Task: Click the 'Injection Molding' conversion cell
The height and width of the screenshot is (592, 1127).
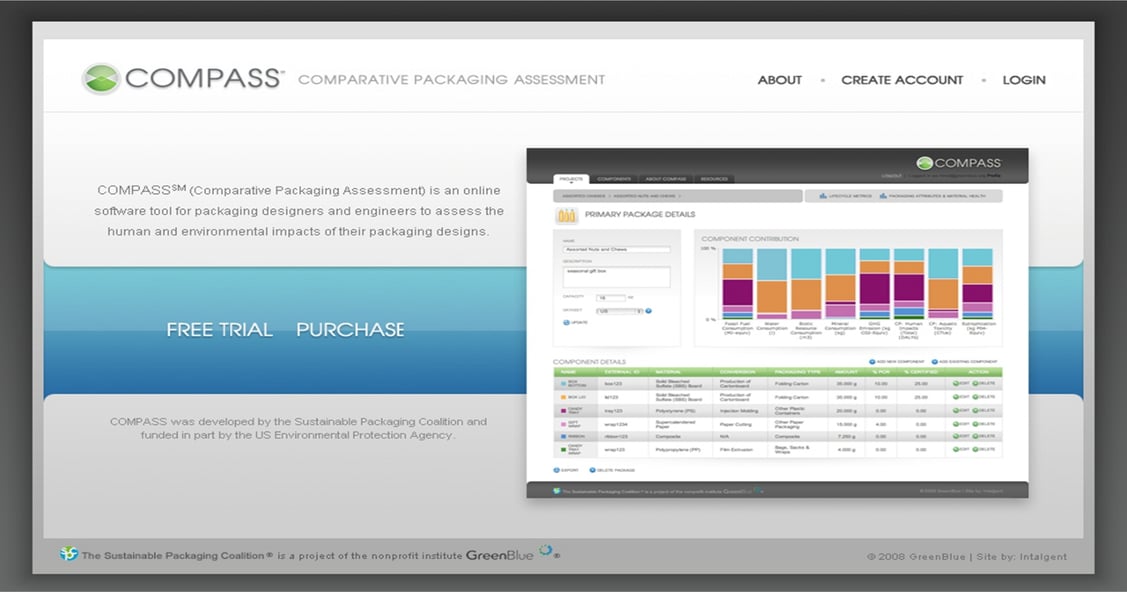Action: [x=739, y=411]
